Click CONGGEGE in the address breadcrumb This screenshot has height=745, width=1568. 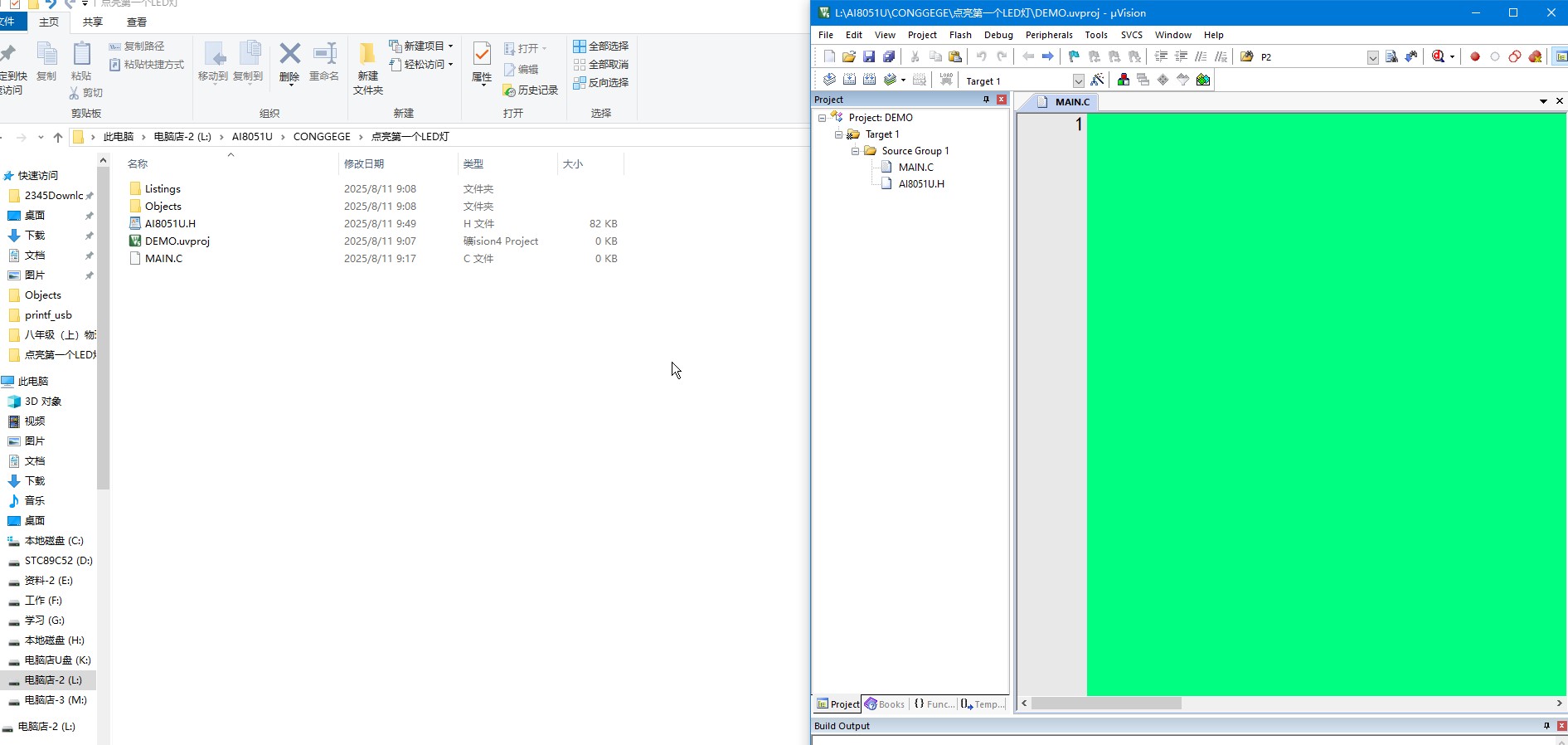point(322,137)
